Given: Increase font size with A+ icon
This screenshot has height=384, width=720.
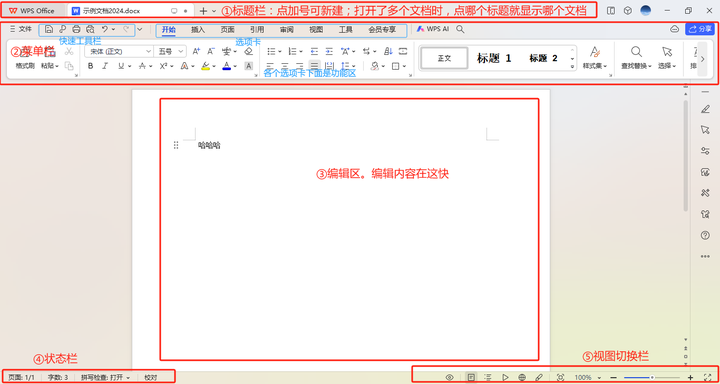Looking at the screenshot, I should 196,51.
